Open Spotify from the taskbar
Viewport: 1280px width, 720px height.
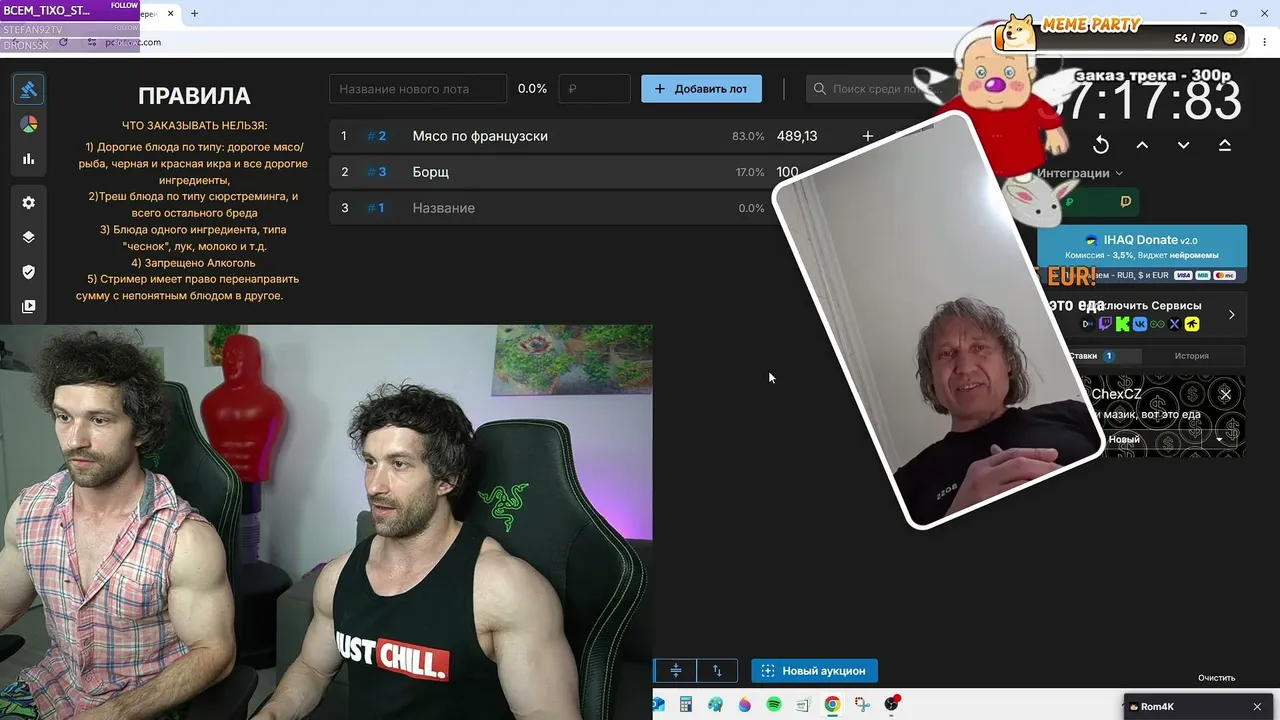point(774,705)
